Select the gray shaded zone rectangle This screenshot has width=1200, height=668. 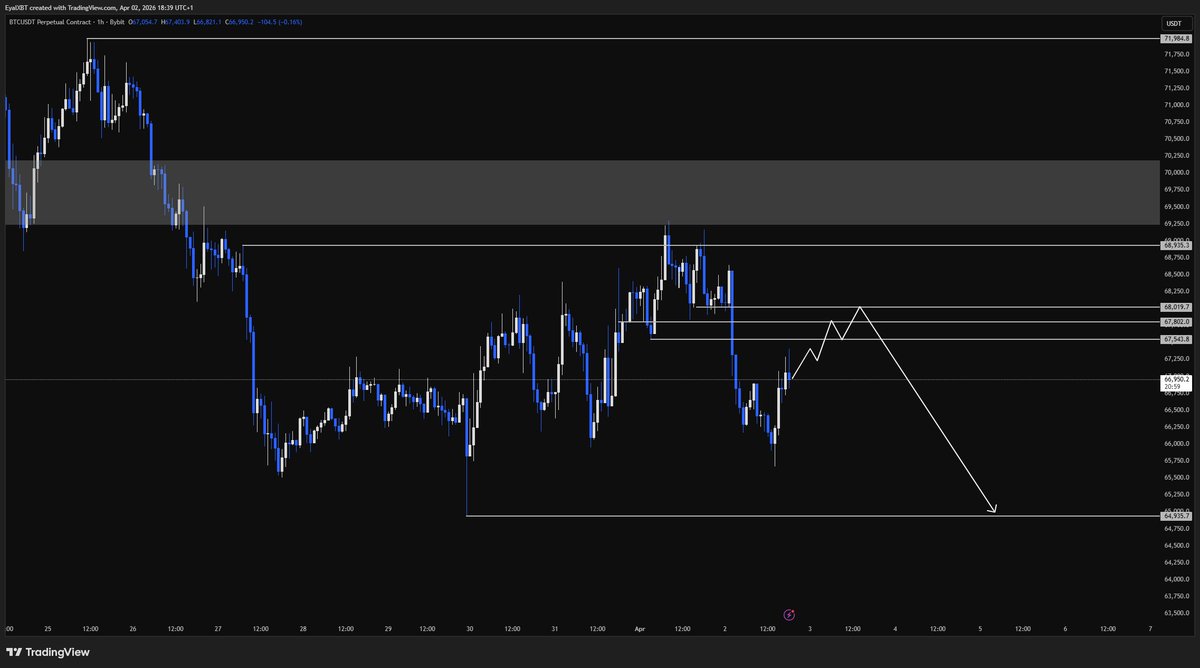coord(580,192)
